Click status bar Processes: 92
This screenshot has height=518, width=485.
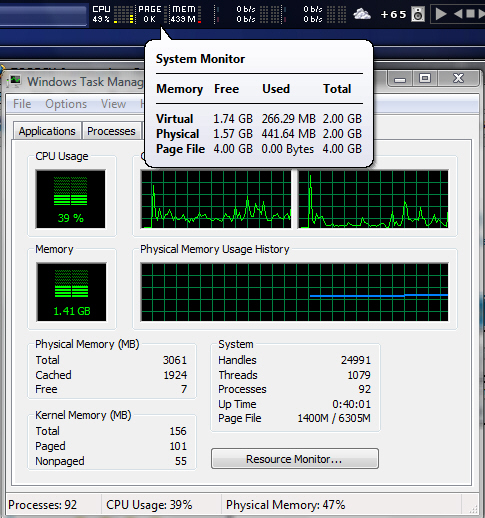(x=42, y=505)
